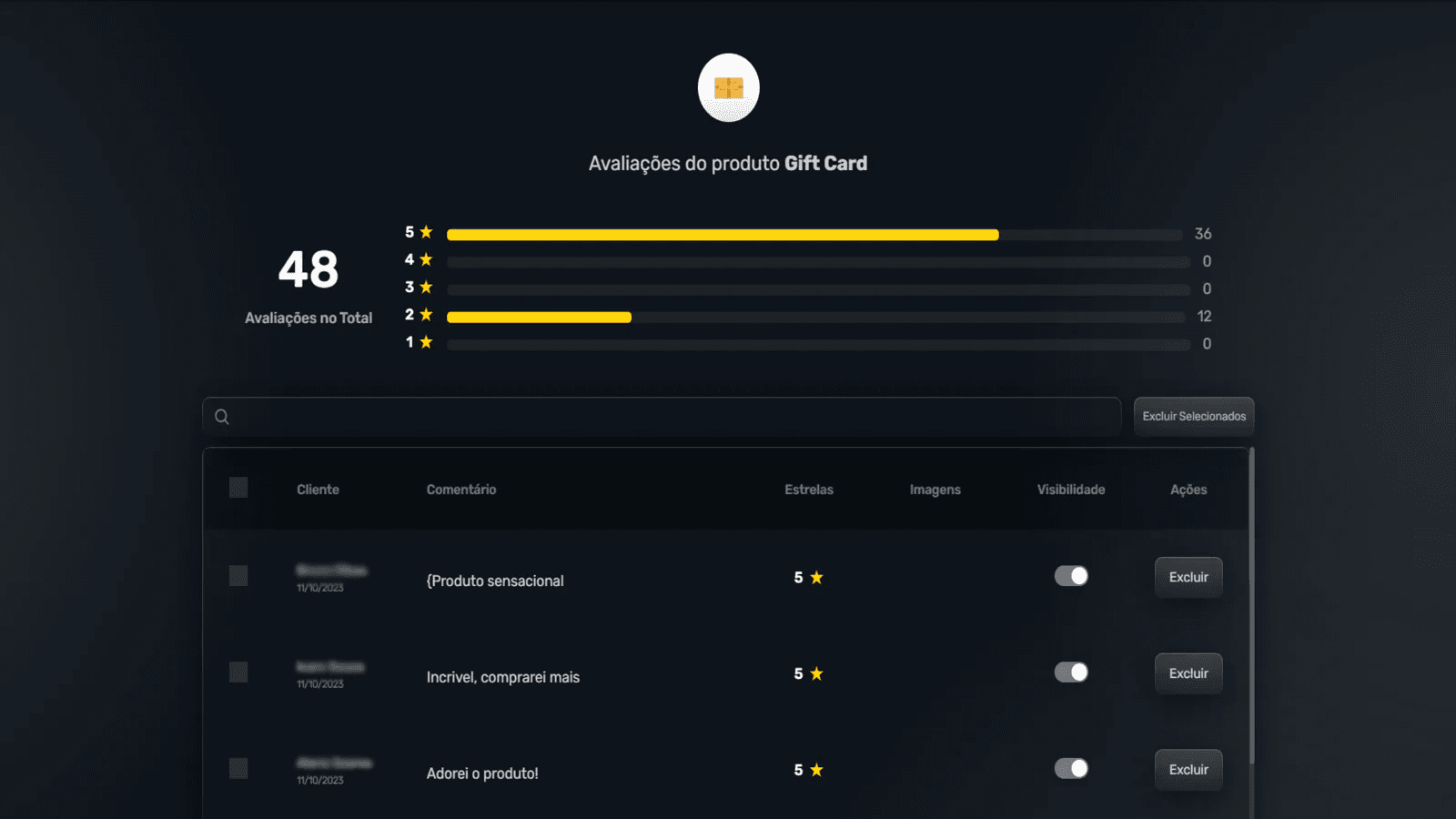This screenshot has width=1456, height=819.
Task: Click the 2-star rating star icon
Action: [x=425, y=315]
